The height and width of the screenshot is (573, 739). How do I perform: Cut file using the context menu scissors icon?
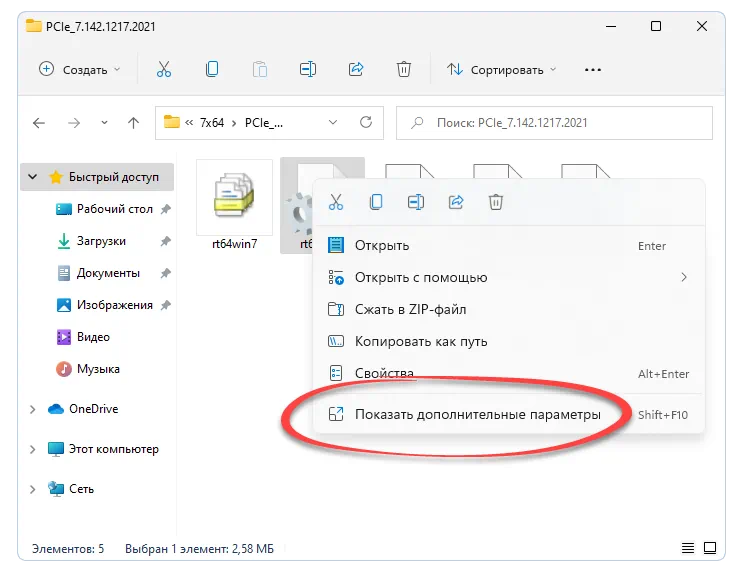(x=336, y=202)
